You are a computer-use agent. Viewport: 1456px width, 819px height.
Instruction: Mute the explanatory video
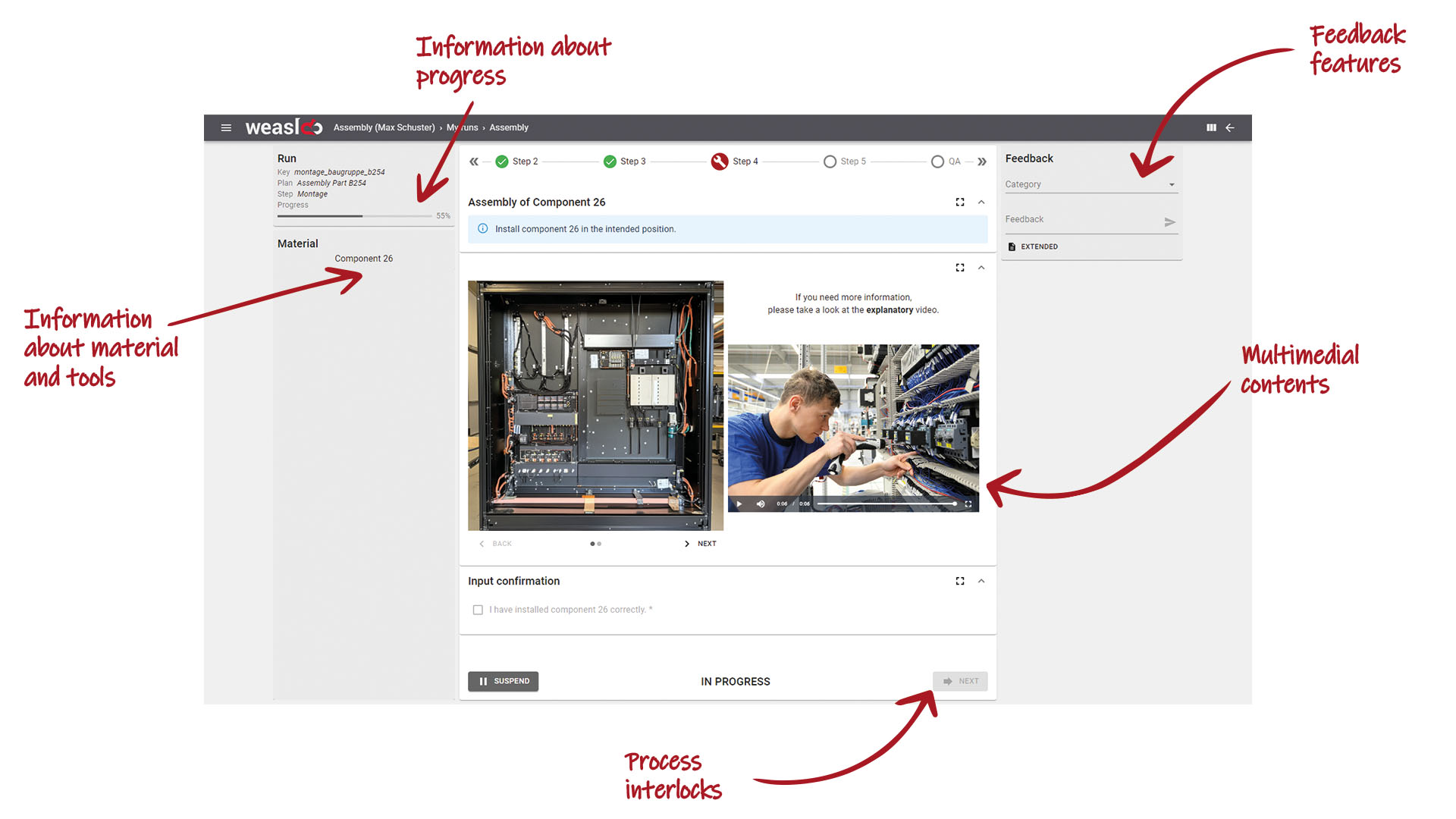click(x=760, y=504)
